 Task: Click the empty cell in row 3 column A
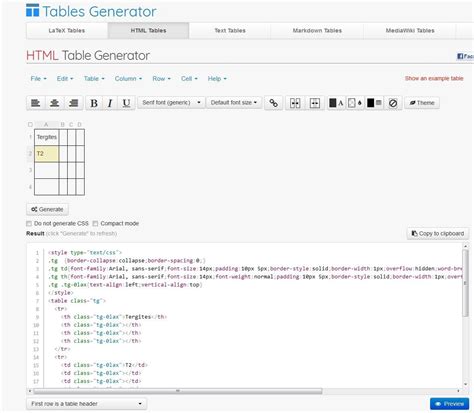47,170
